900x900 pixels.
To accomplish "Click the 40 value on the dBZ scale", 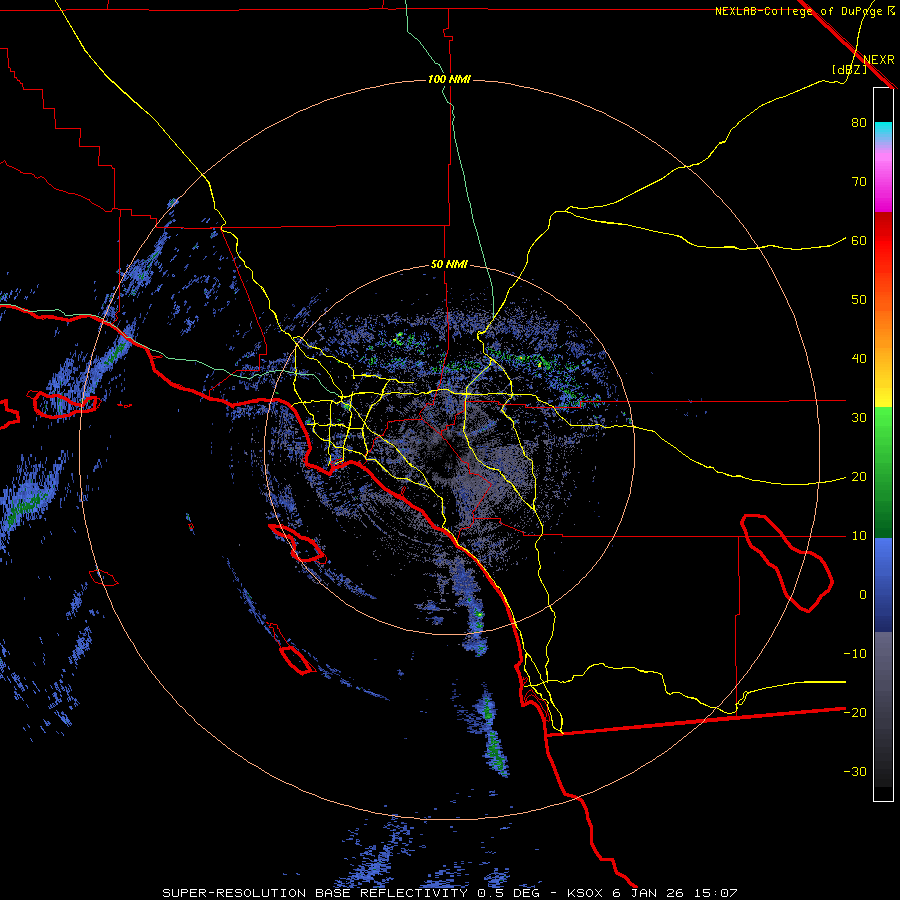I will 859,359.
